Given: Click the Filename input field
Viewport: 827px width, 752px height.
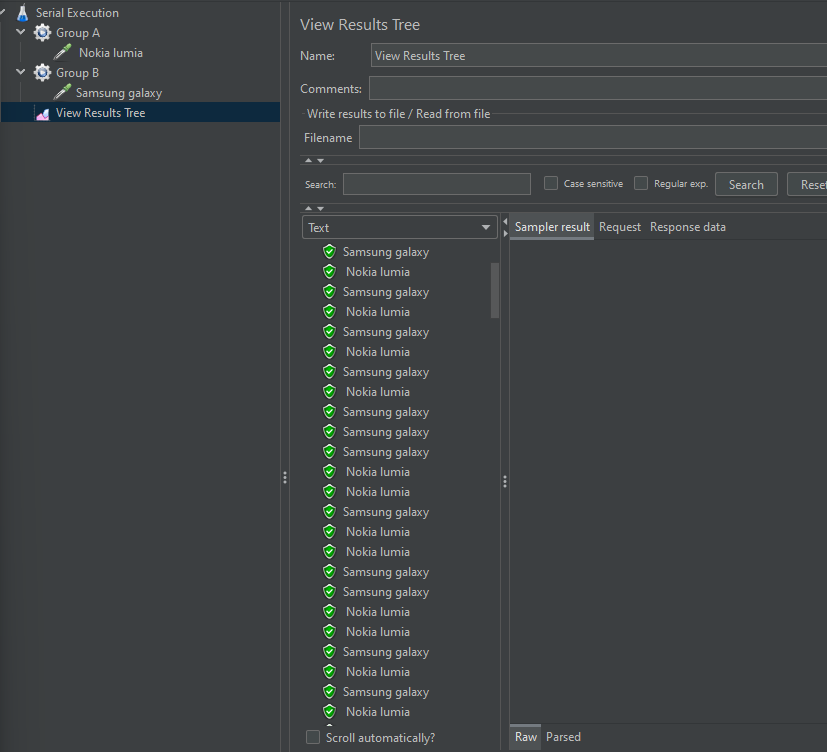Looking at the screenshot, I should pyautogui.click(x=593, y=137).
